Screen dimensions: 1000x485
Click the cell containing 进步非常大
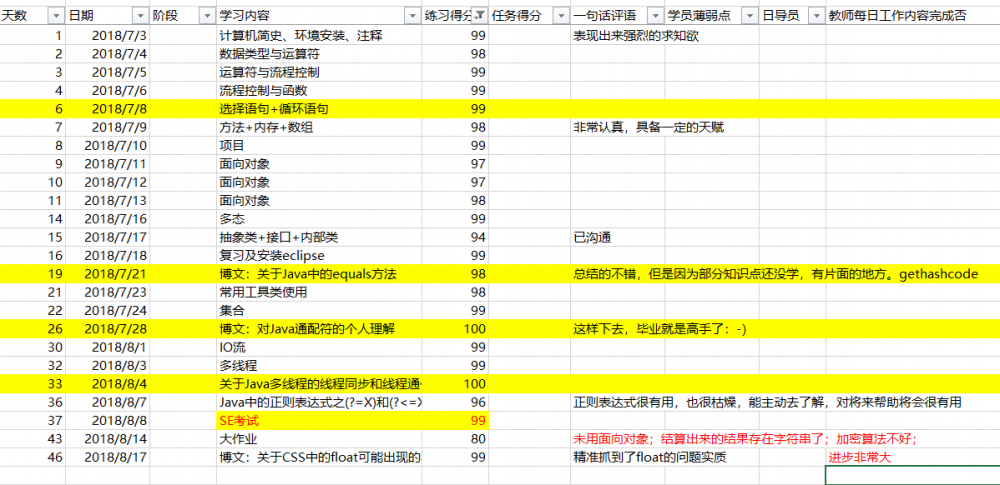point(913,457)
